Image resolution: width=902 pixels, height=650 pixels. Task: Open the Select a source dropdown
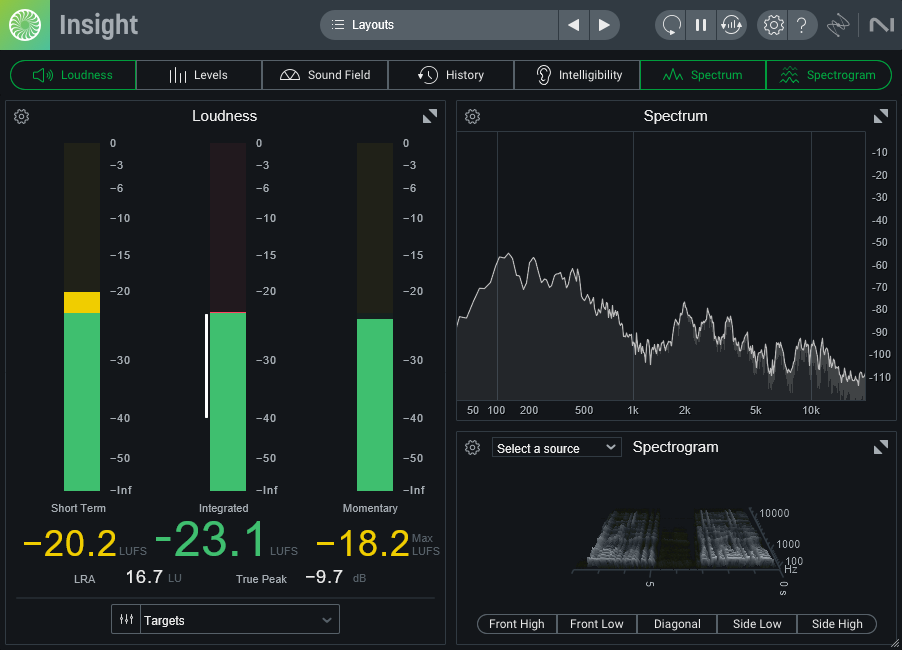[556, 448]
